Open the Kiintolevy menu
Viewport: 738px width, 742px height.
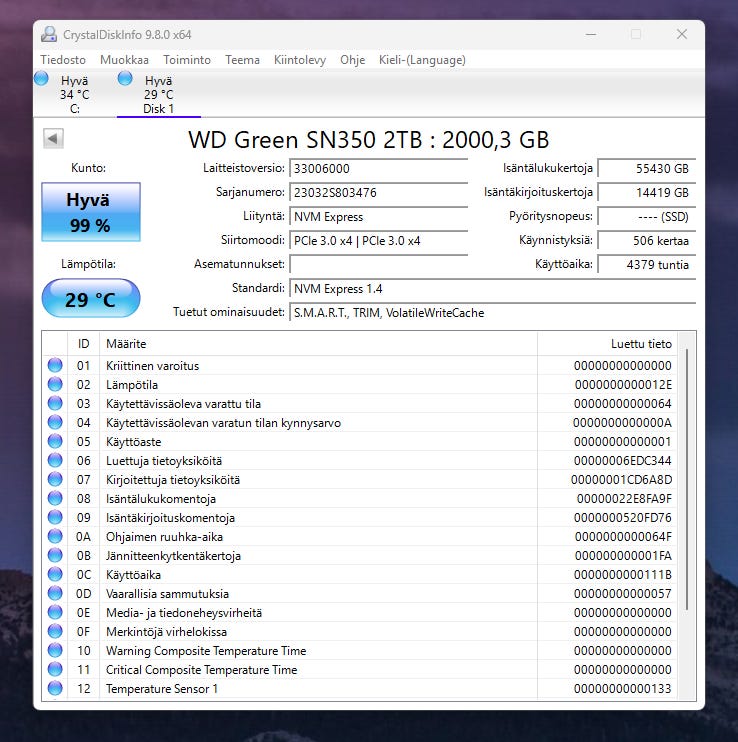[x=300, y=60]
